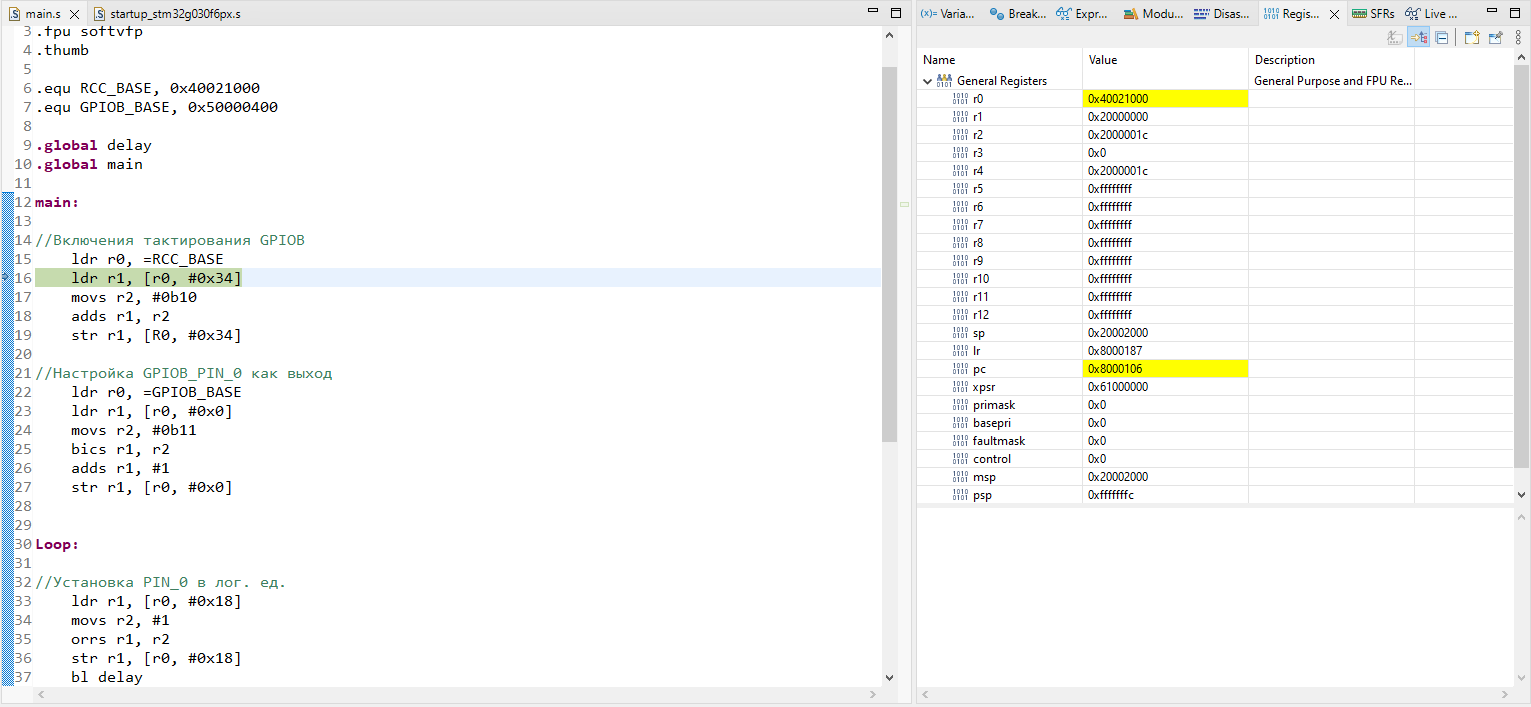Viewport: 1531px width, 707px height.
Task: Click the Open New View icon
Action: pos(1472,37)
